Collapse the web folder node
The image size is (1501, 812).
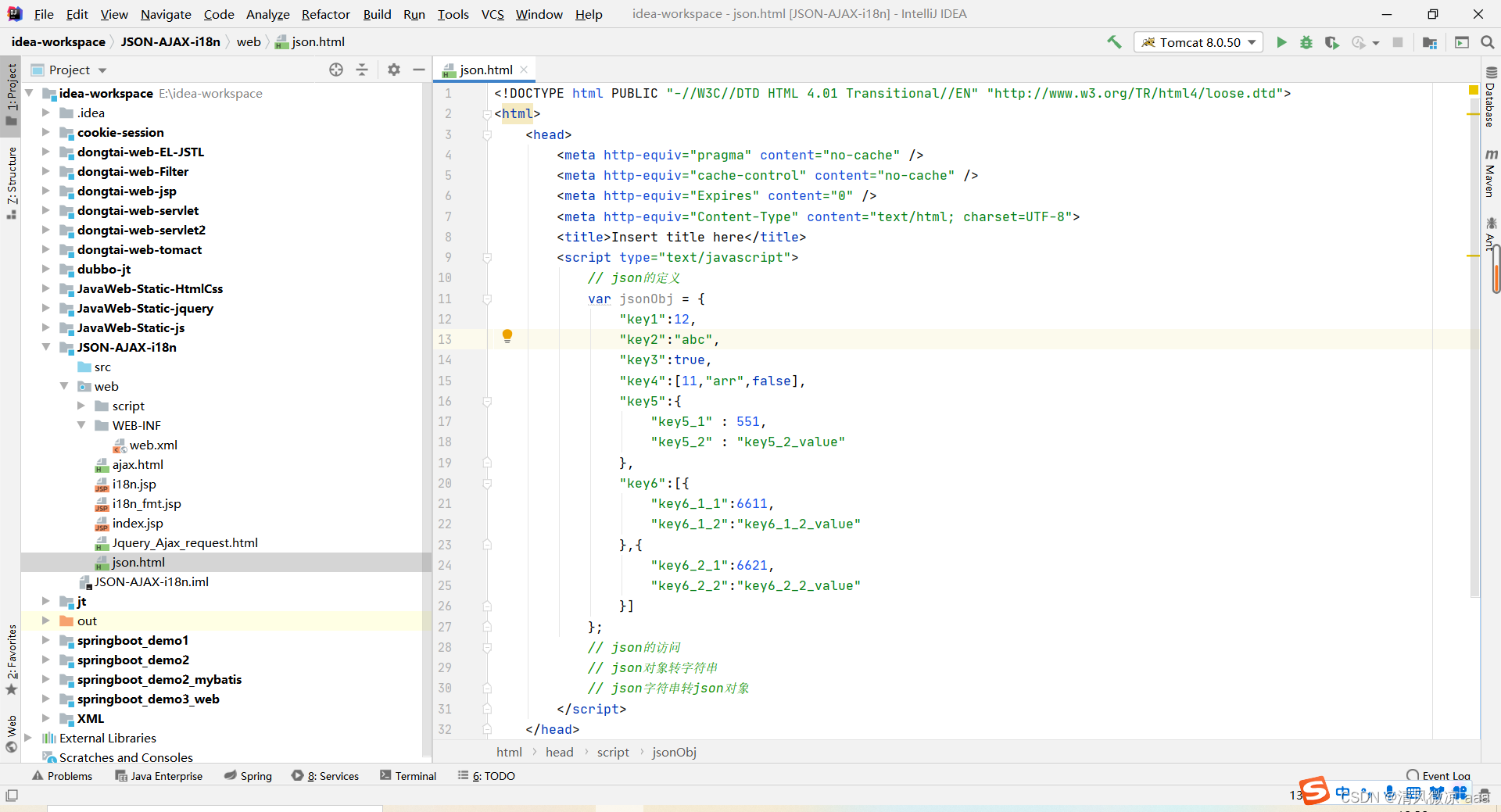point(64,386)
